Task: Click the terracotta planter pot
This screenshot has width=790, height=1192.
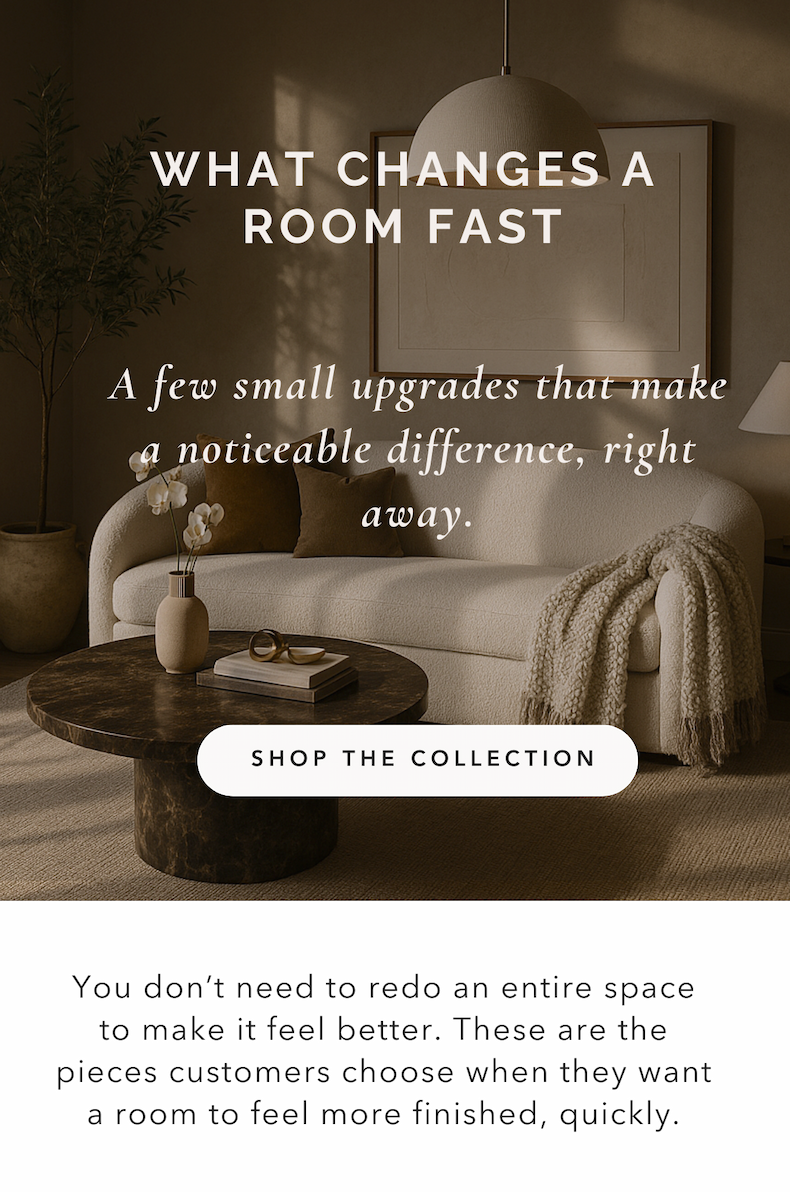Action: [x=40, y=589]
